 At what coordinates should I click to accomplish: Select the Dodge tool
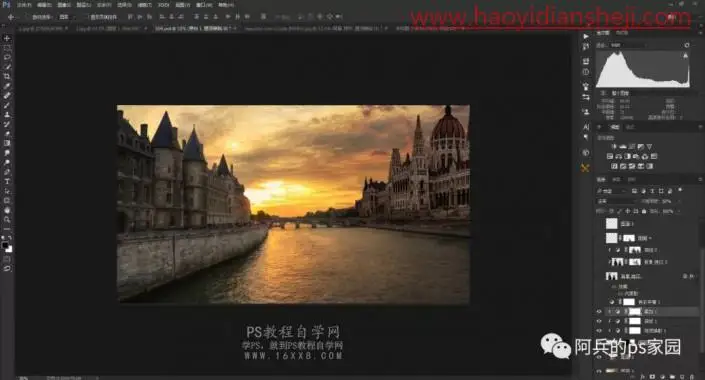coord(7,162)
